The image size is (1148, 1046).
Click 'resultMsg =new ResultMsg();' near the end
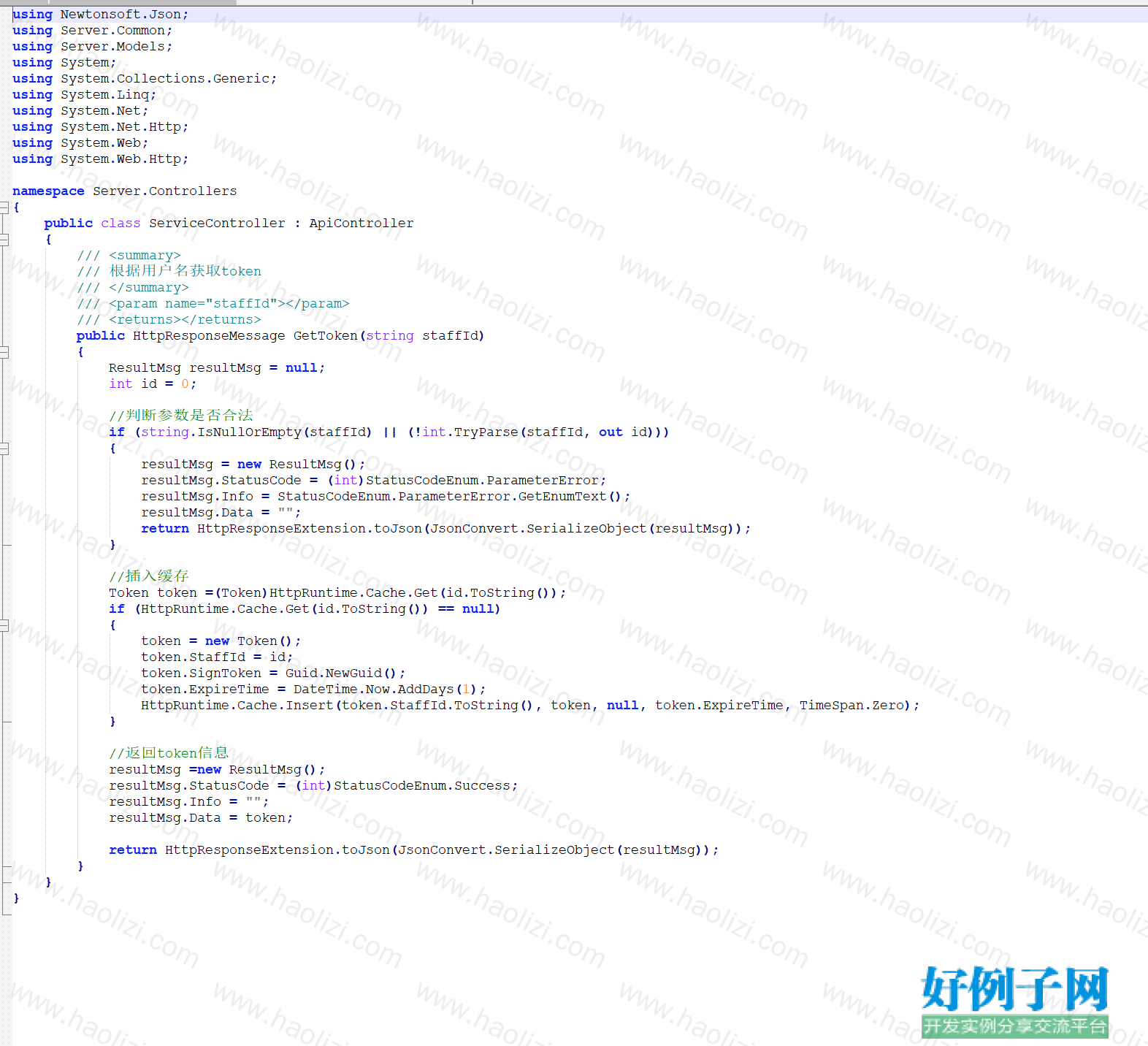[x=217, y=769]
